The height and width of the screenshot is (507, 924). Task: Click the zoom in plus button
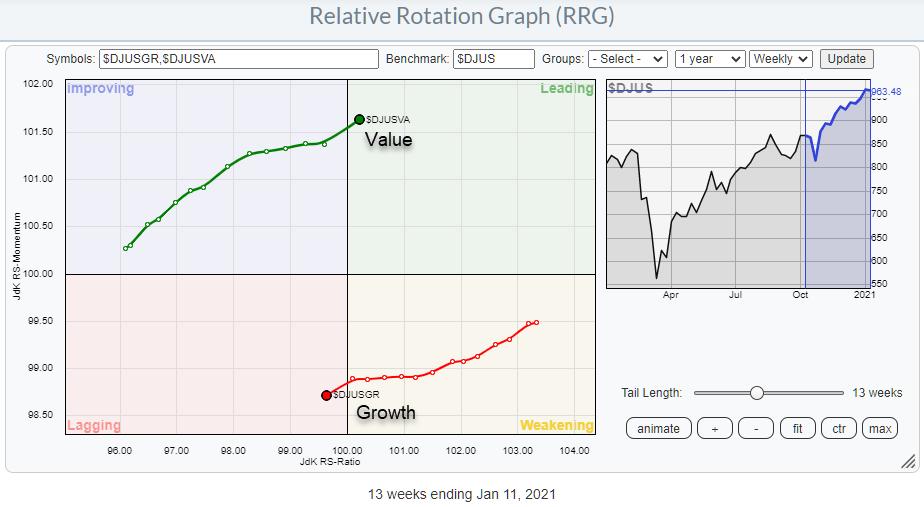[716, 428]
